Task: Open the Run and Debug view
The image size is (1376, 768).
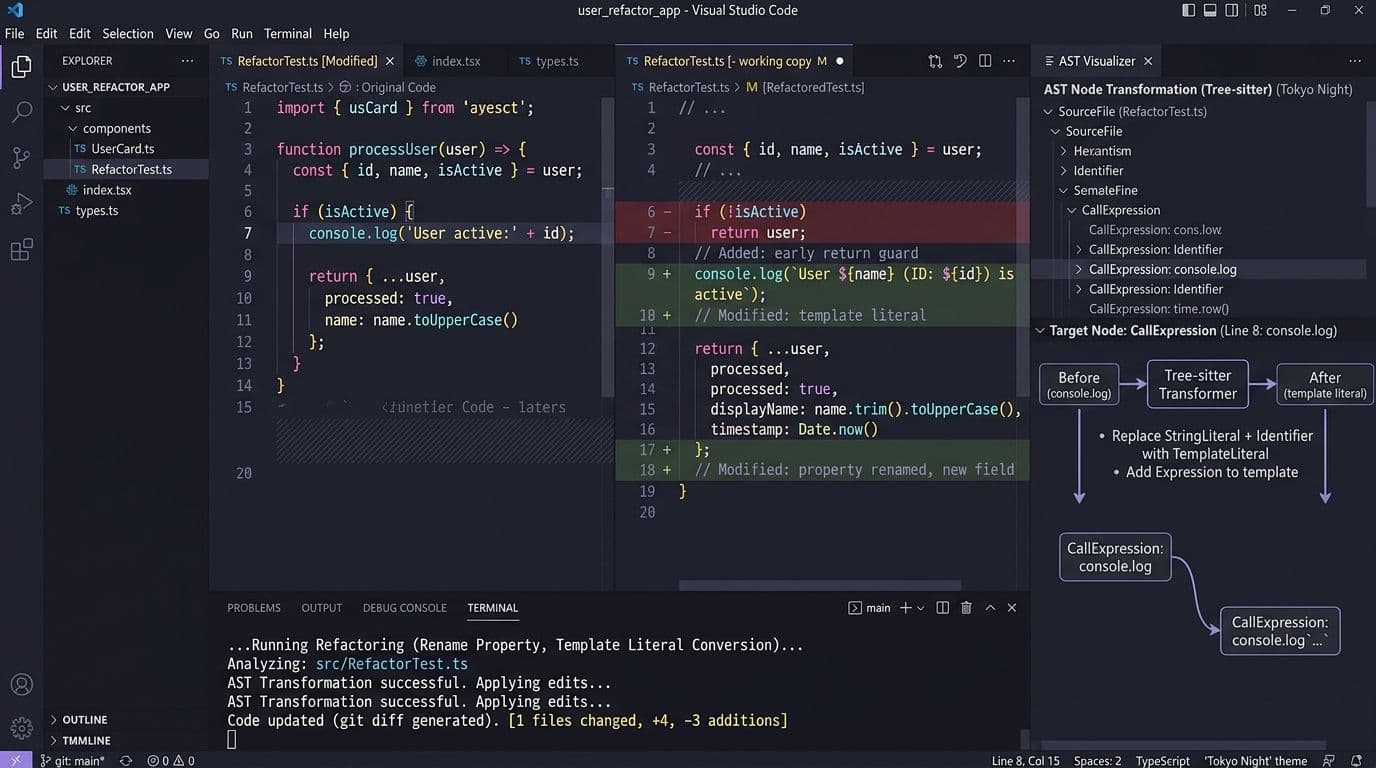Action: tap(21, 204)
